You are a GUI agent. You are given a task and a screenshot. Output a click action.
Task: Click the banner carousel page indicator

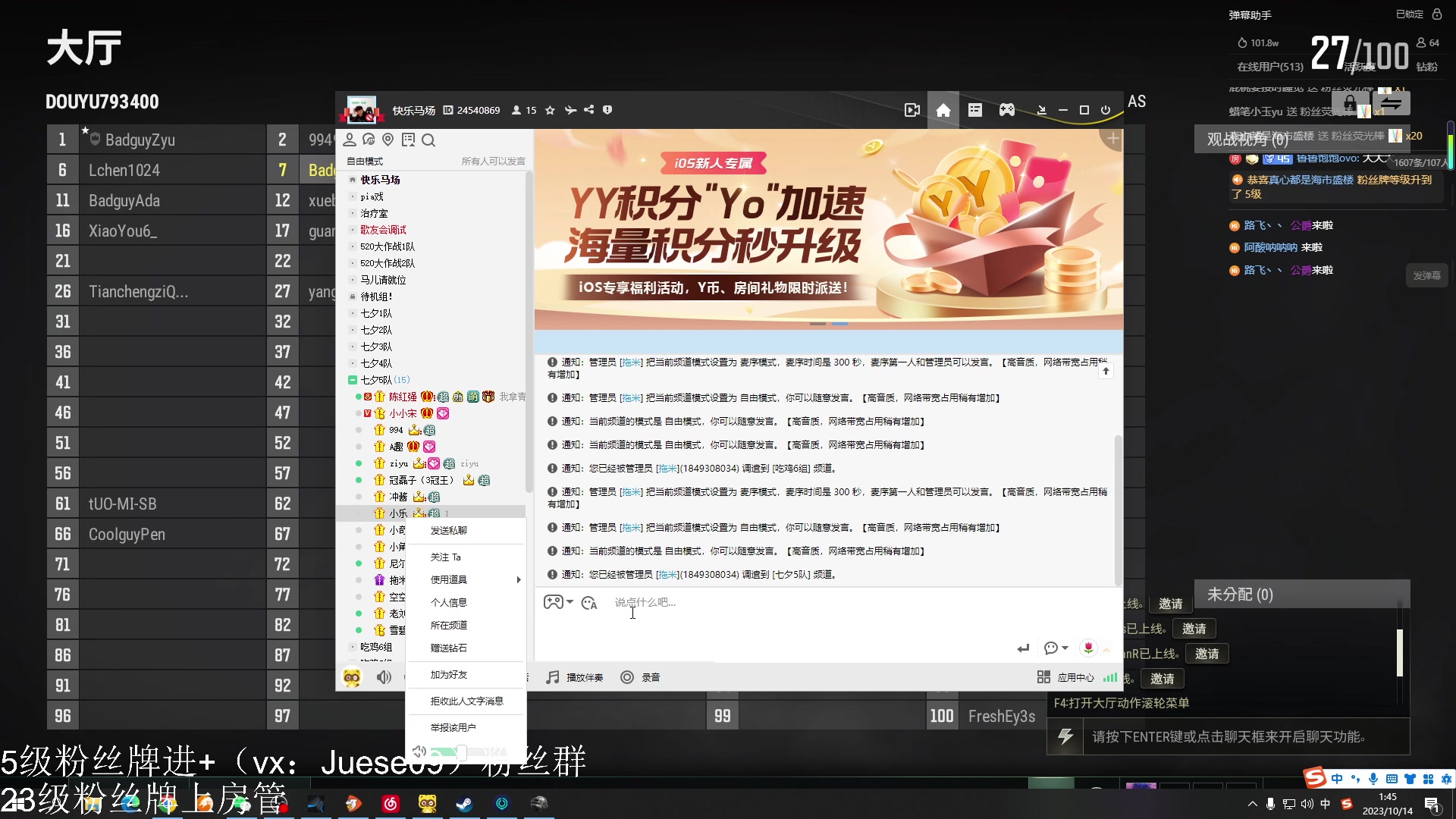click(x=829, y=324)
